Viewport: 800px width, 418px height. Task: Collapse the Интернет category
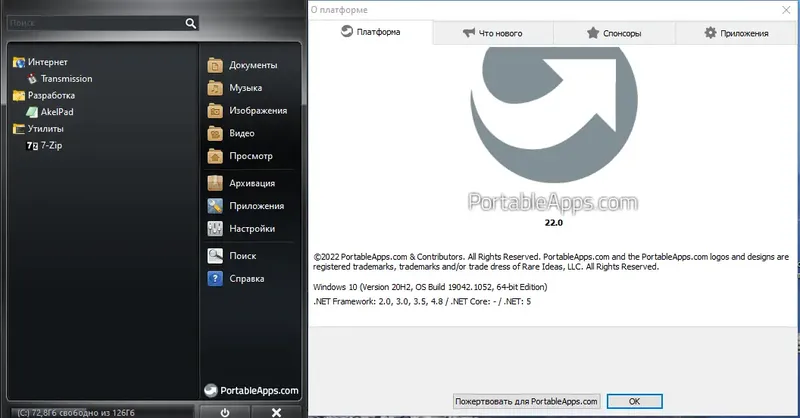click(47, 62)
